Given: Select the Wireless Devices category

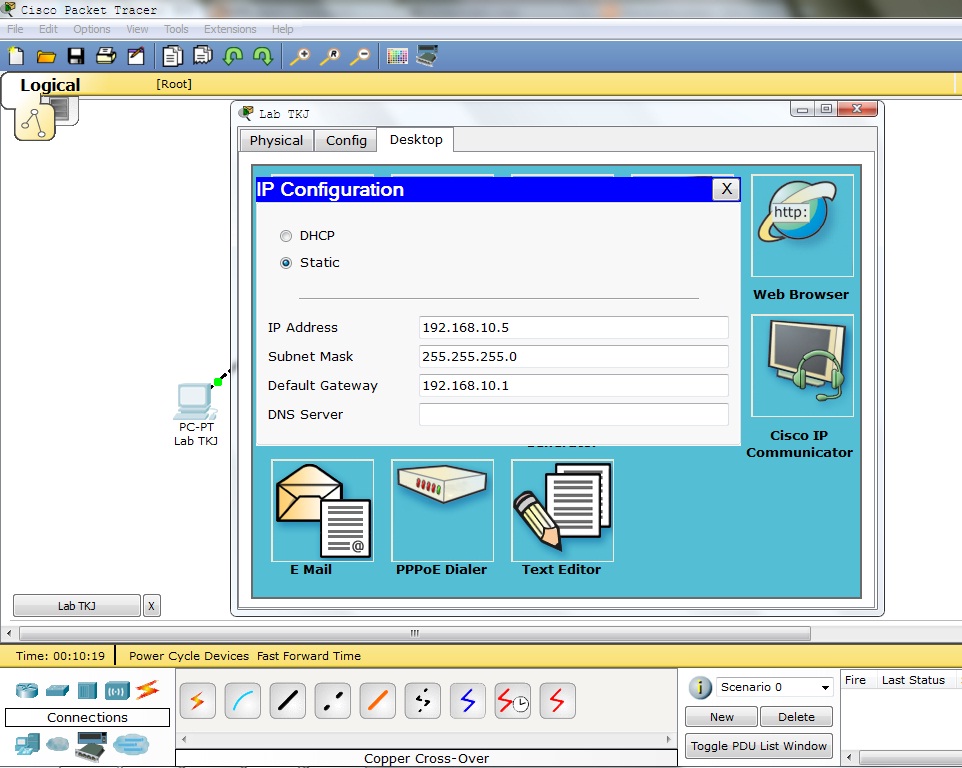Looking at the screenshot, I should pos(117,691).
